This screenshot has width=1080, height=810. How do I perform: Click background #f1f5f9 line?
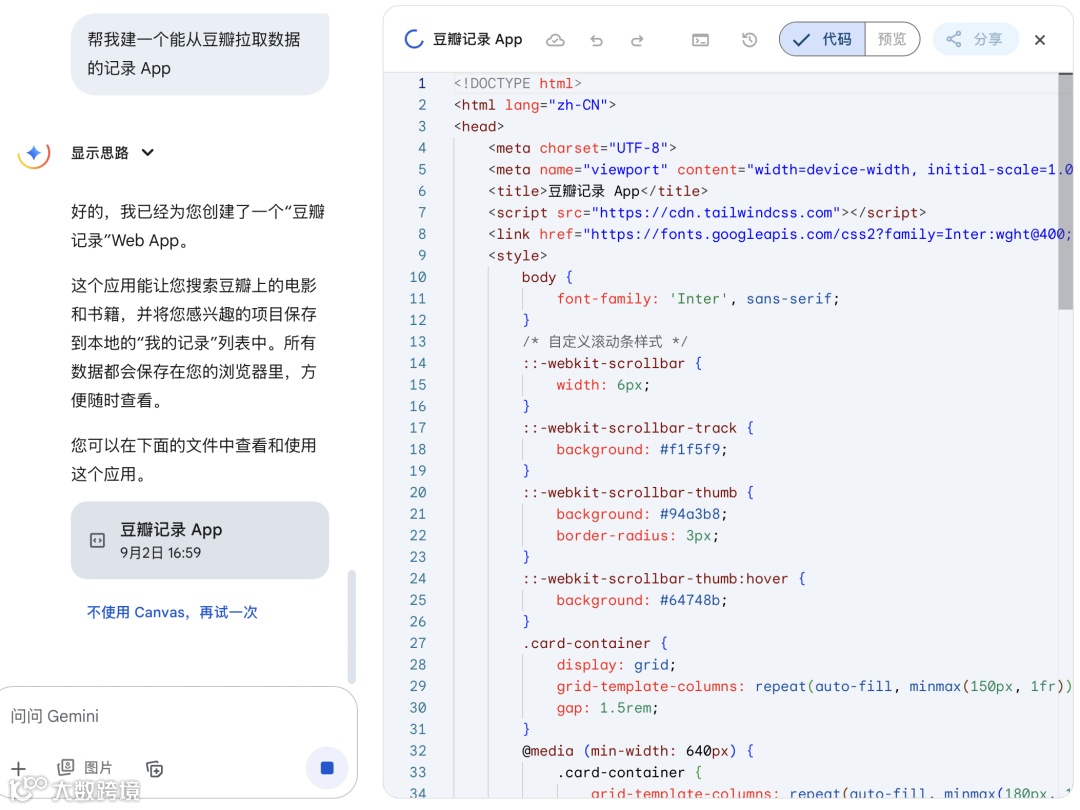pyautogui.click(x=642, y=450)
